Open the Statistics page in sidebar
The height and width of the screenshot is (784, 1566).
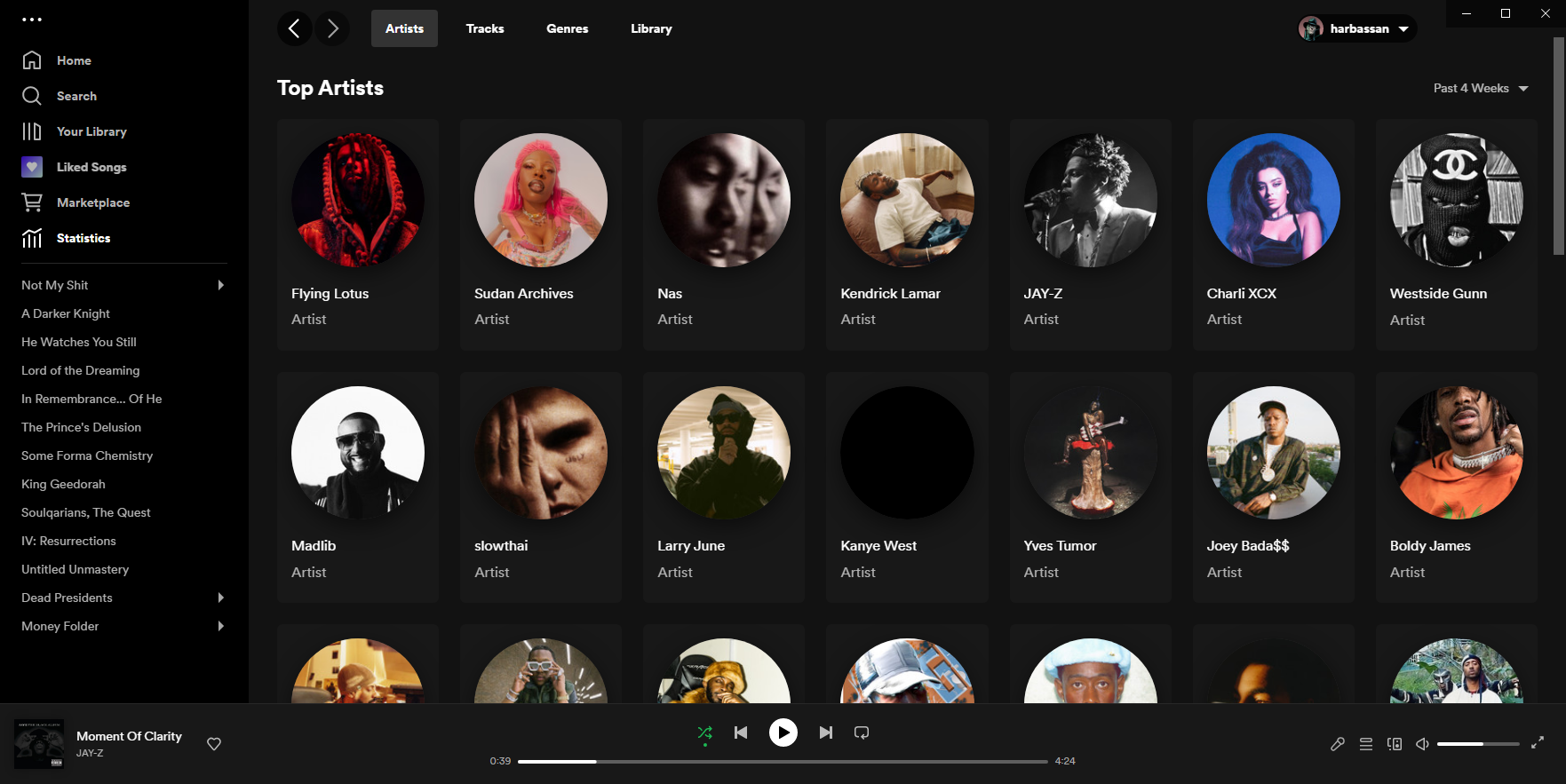click(83, 238)
